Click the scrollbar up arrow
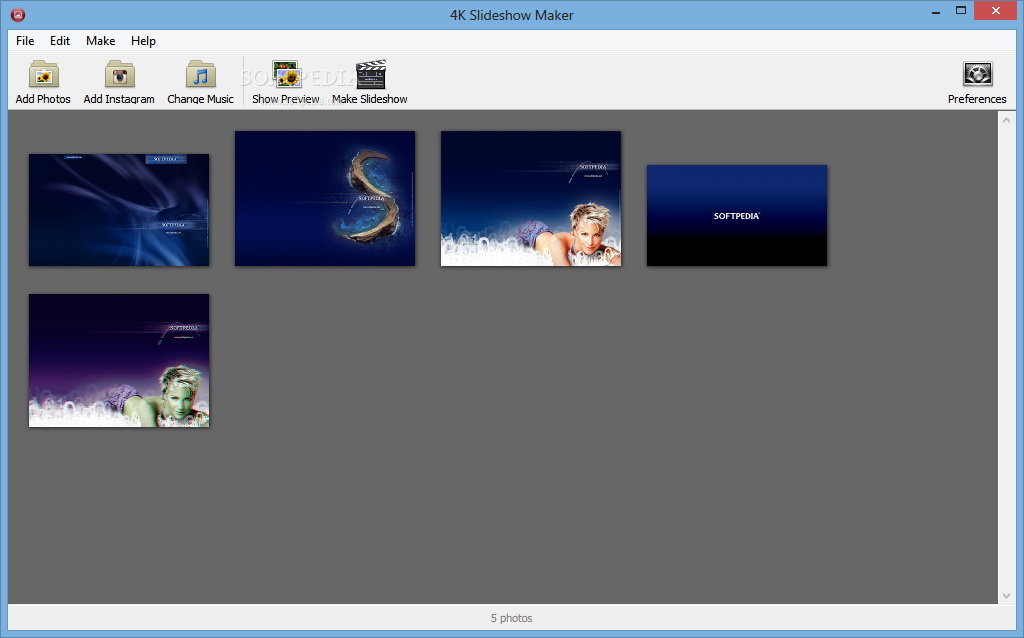The width and height of the screenshot is (1024, 638). pos(1006,120)
